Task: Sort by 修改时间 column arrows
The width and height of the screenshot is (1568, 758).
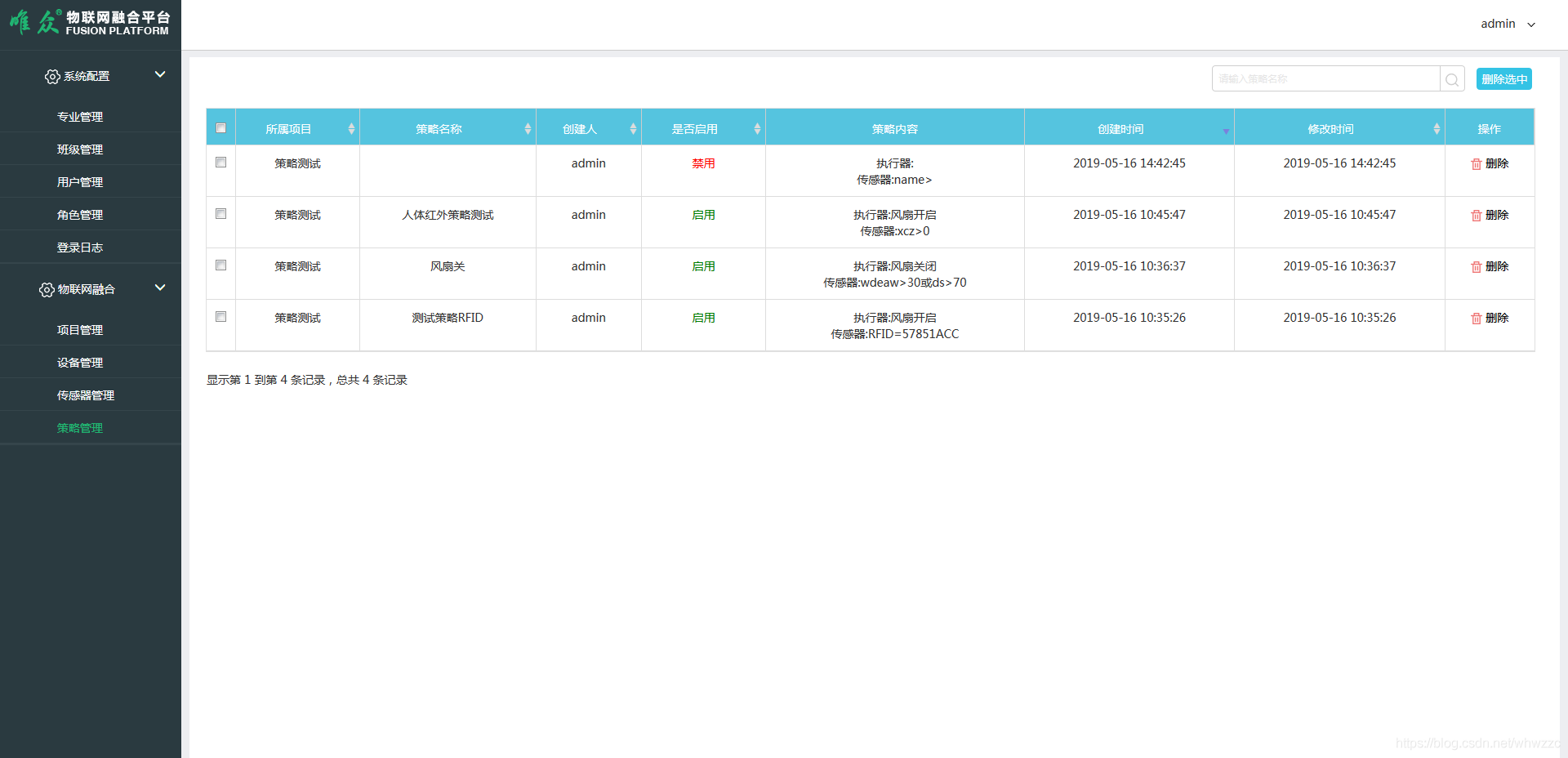Action: [1437, 129]
